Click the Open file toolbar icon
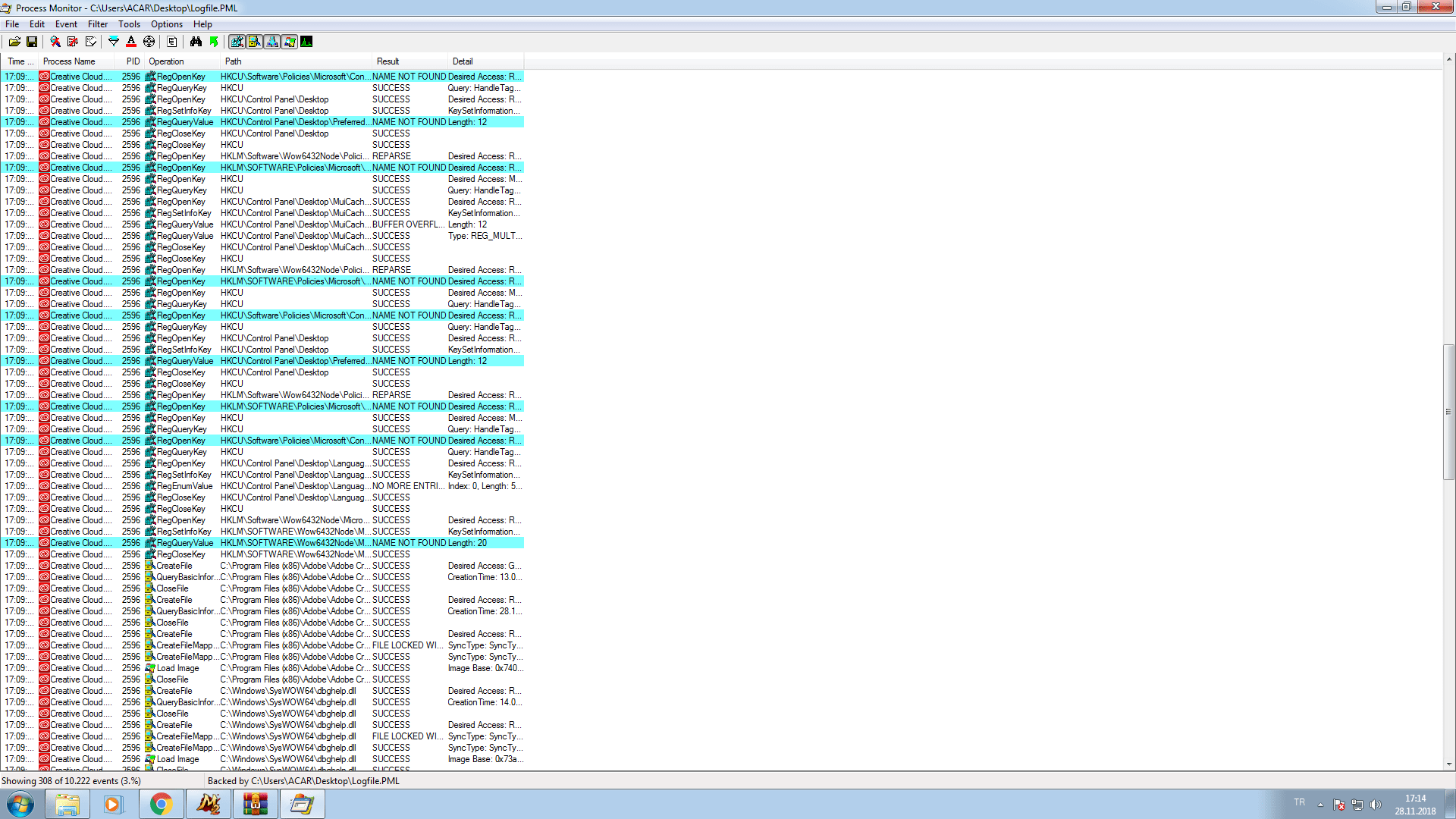This screenshot has height=819, width=1456. (x=14, y=42)
